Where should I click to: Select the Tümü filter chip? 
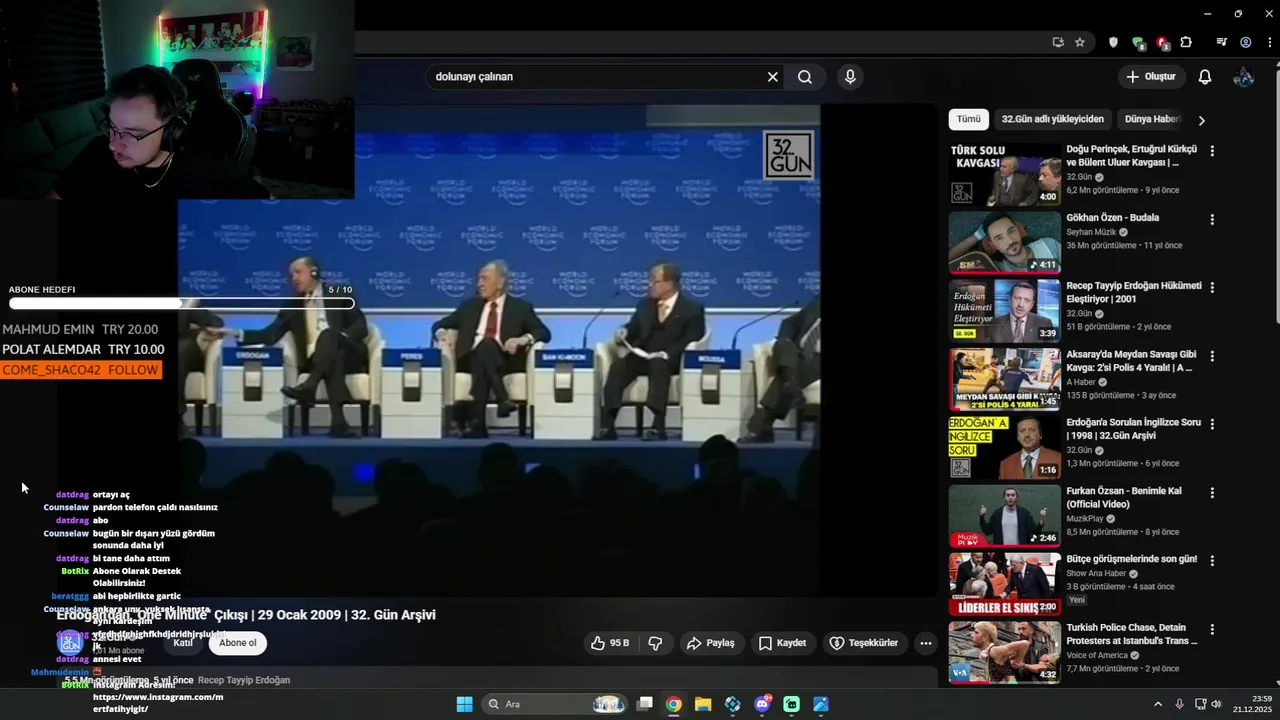(x=969, y=119)
